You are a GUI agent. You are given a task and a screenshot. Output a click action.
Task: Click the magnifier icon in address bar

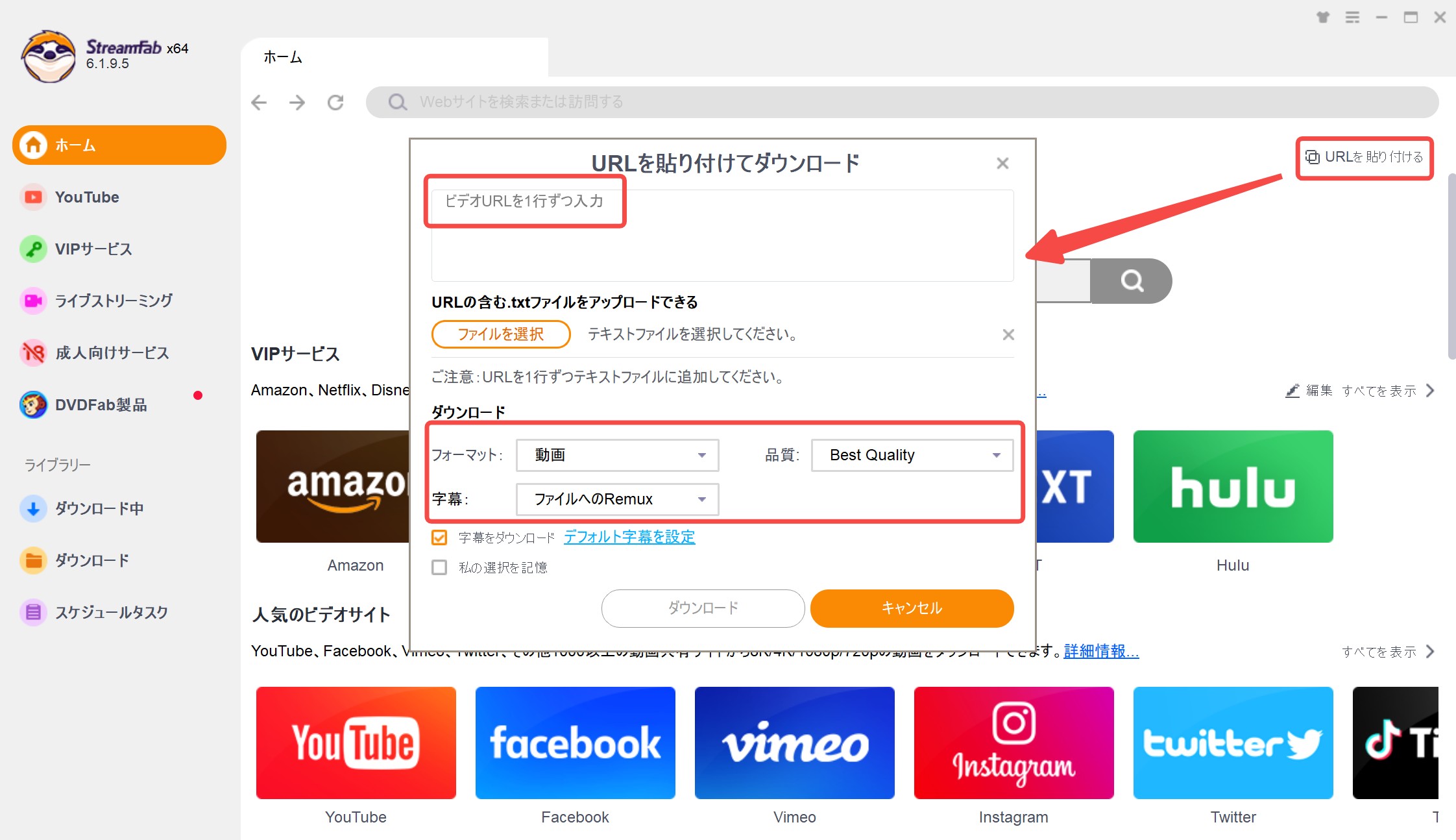pos(397,102)
